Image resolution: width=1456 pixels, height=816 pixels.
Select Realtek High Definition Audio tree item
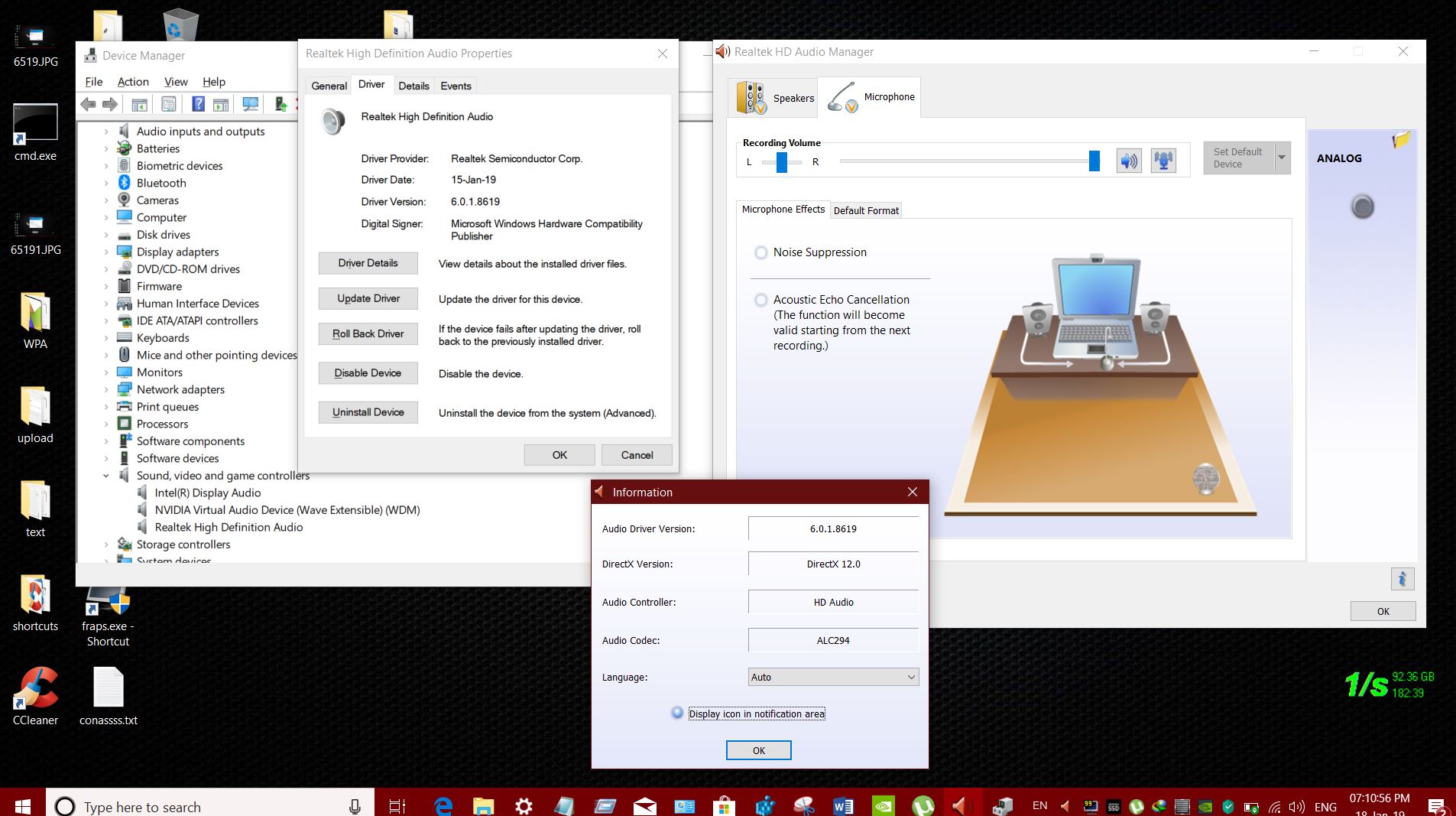coord(229,527)
